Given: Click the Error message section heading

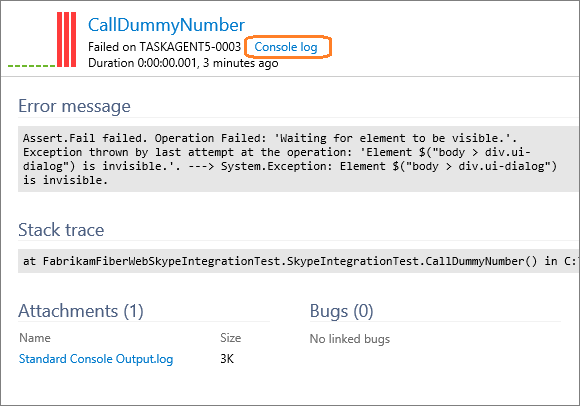Looking at the screenshot, I should (74, 106).
